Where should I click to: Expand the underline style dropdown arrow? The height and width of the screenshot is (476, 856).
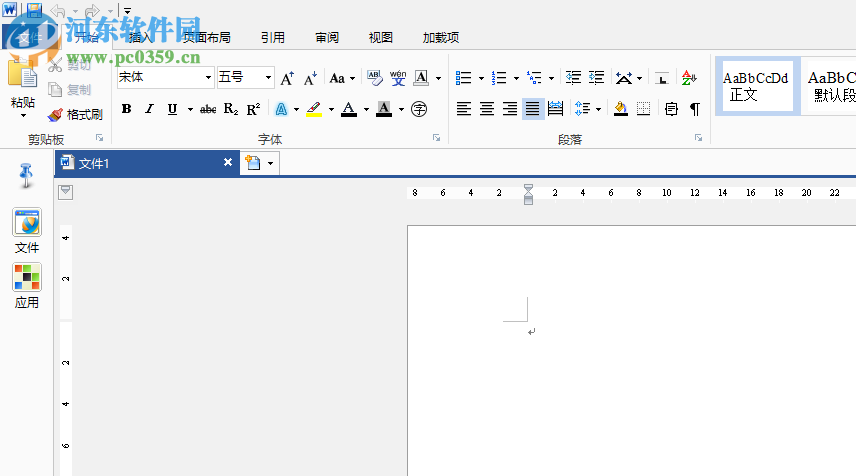[190, 110]
